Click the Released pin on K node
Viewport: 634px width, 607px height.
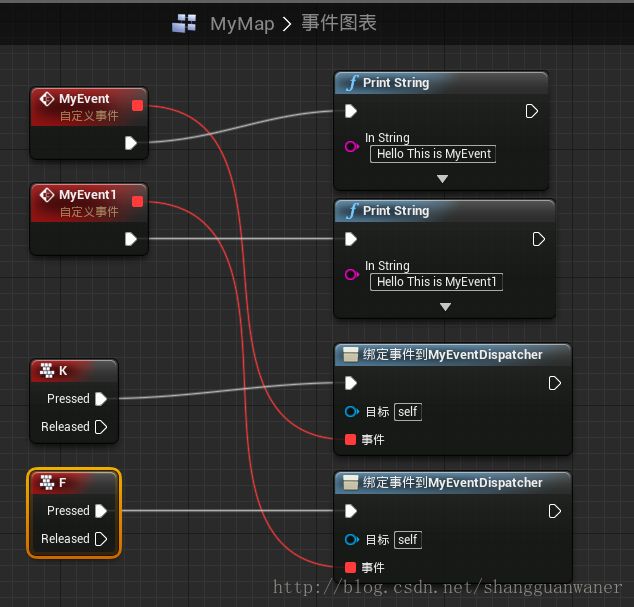click(101, 427)
